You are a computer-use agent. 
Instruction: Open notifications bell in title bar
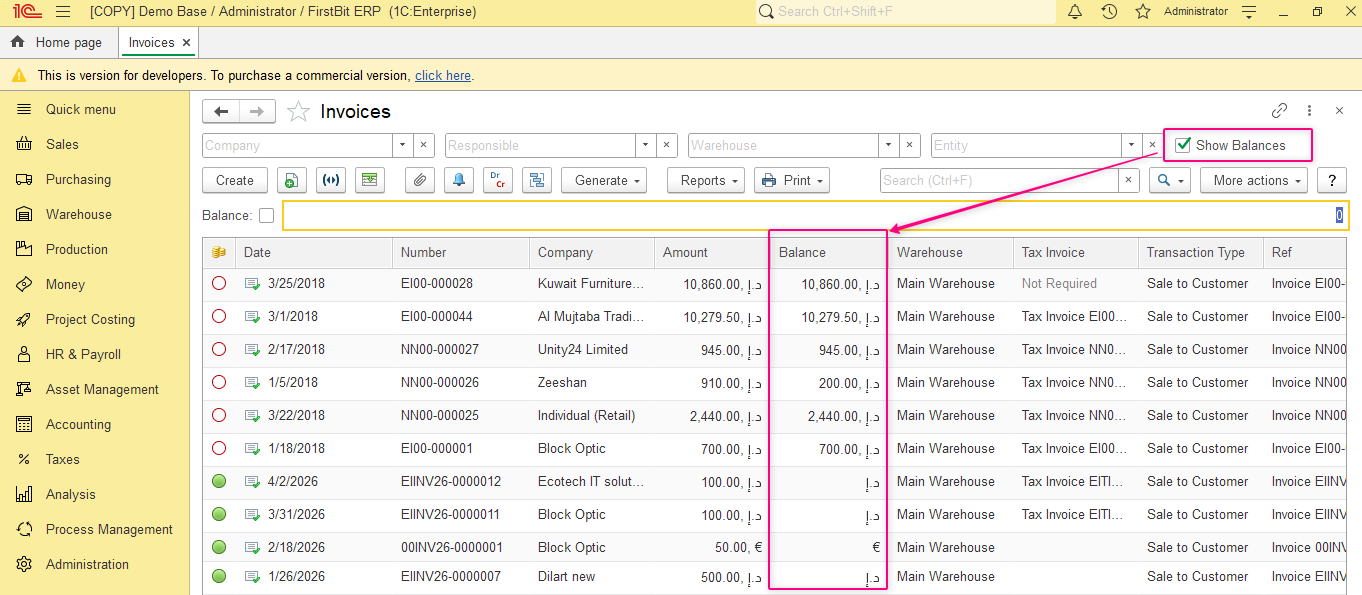[x=1075, y=12]
